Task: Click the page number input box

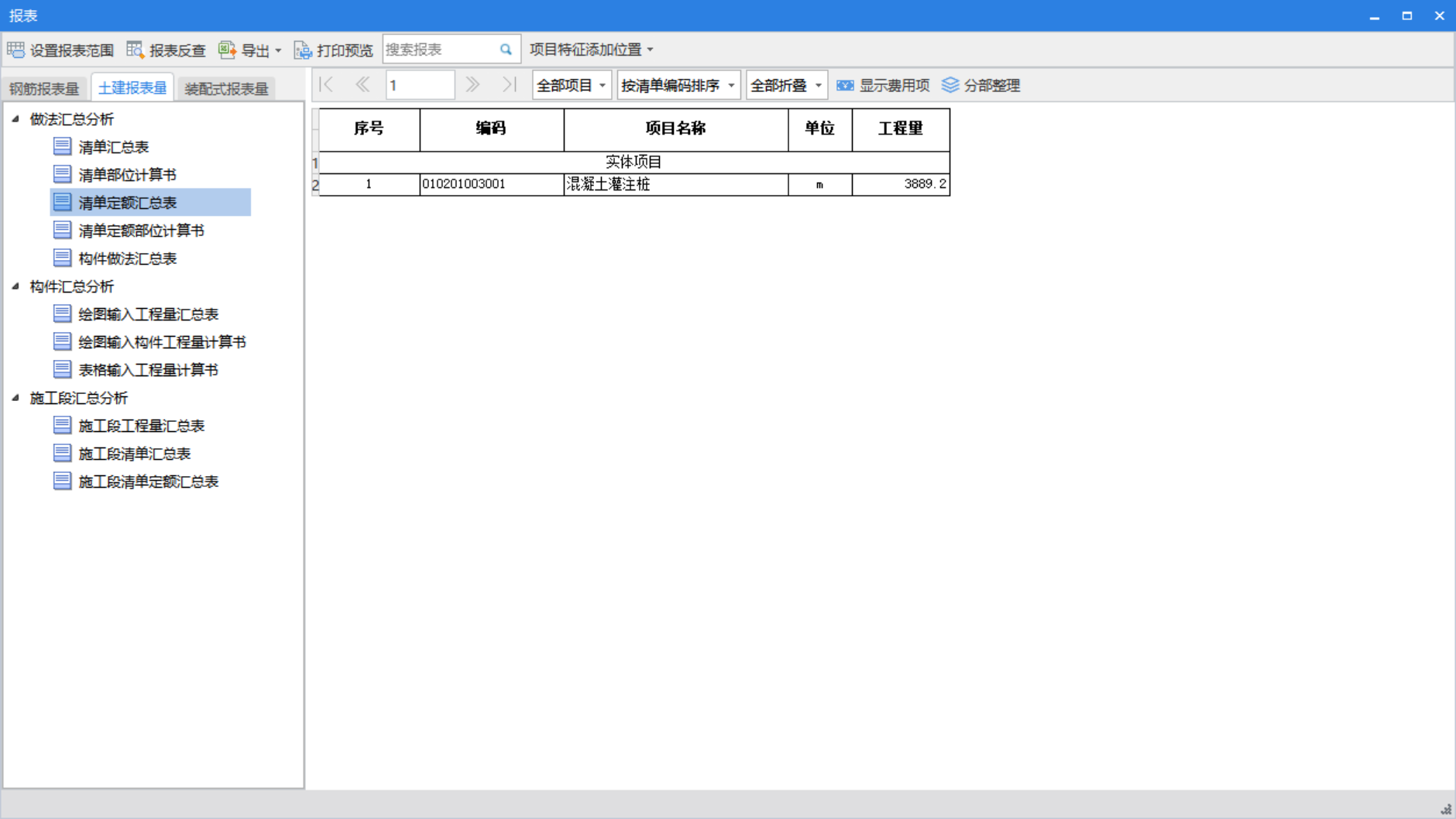Action: point(420,85)
